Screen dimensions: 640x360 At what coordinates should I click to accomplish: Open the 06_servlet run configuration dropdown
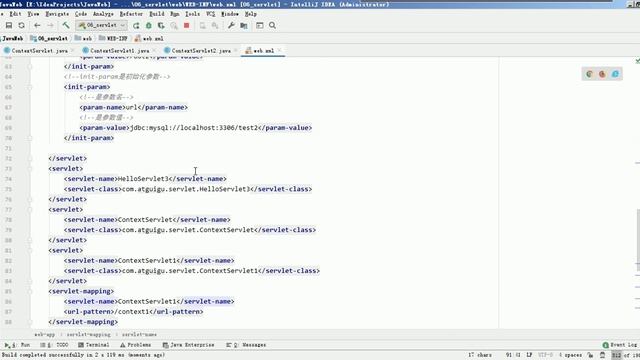(x=102, y=25)
